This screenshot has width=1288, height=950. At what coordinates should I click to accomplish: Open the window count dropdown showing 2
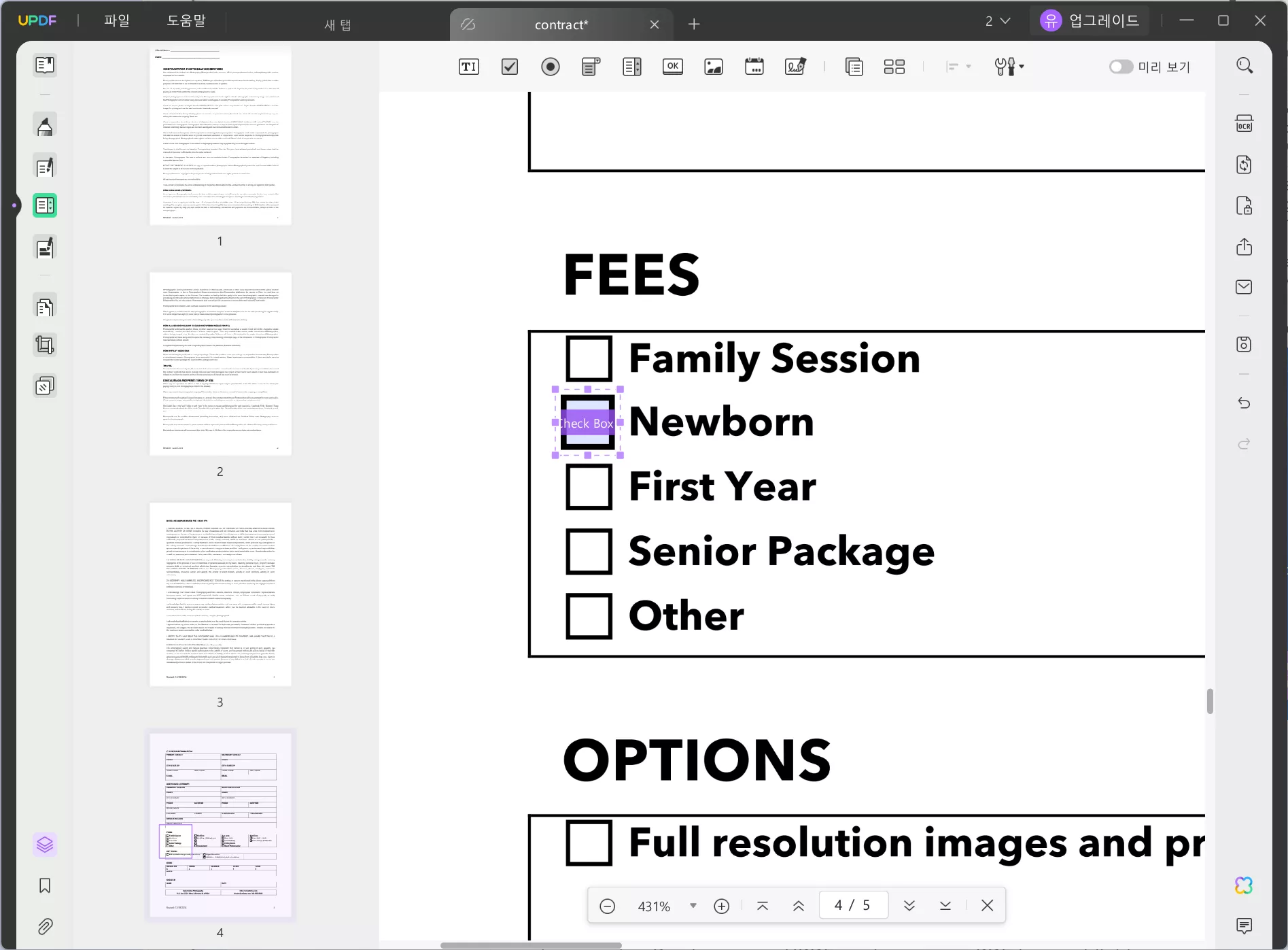coord(998,21)
